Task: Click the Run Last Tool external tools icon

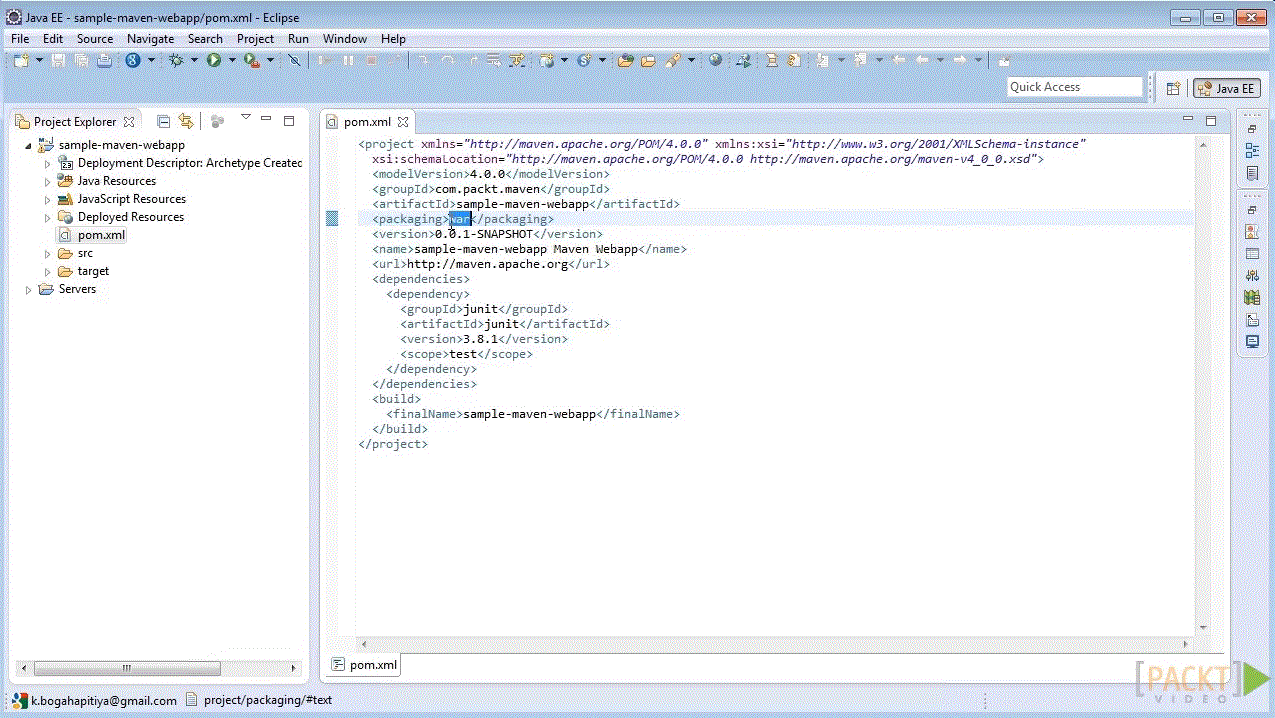Action: (251, 60)
